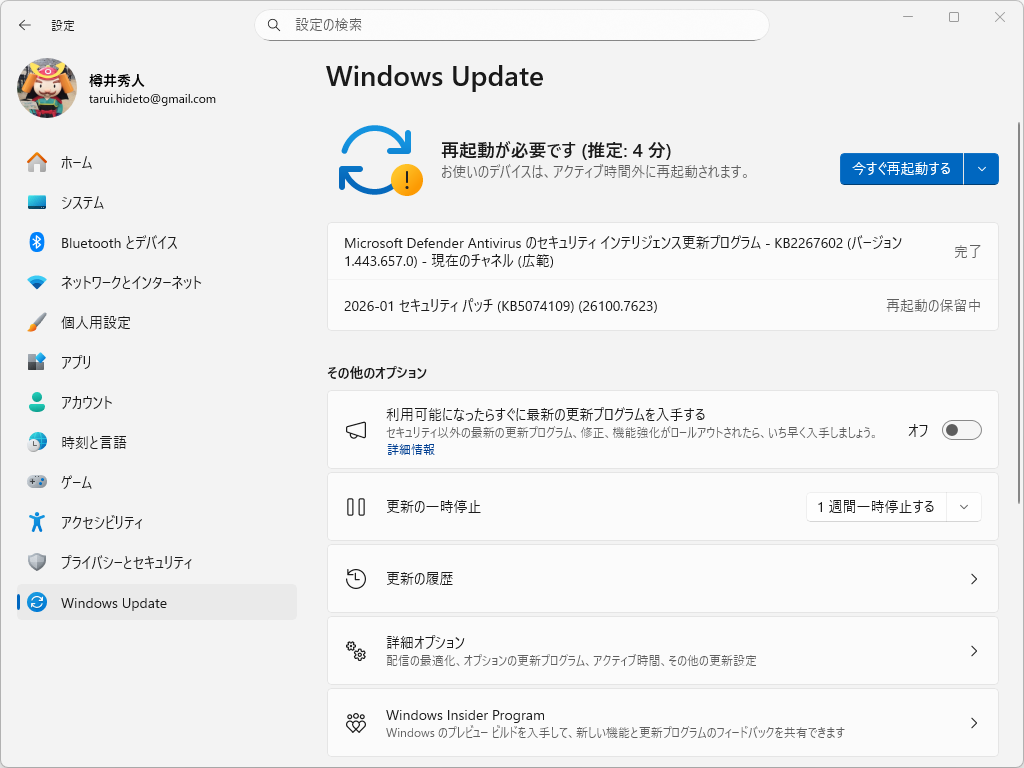Image resolution: width=1024 pixels, height=768 pixels.
Task: Click the 今すぐ再起動する button
Action: click(900, 169)
